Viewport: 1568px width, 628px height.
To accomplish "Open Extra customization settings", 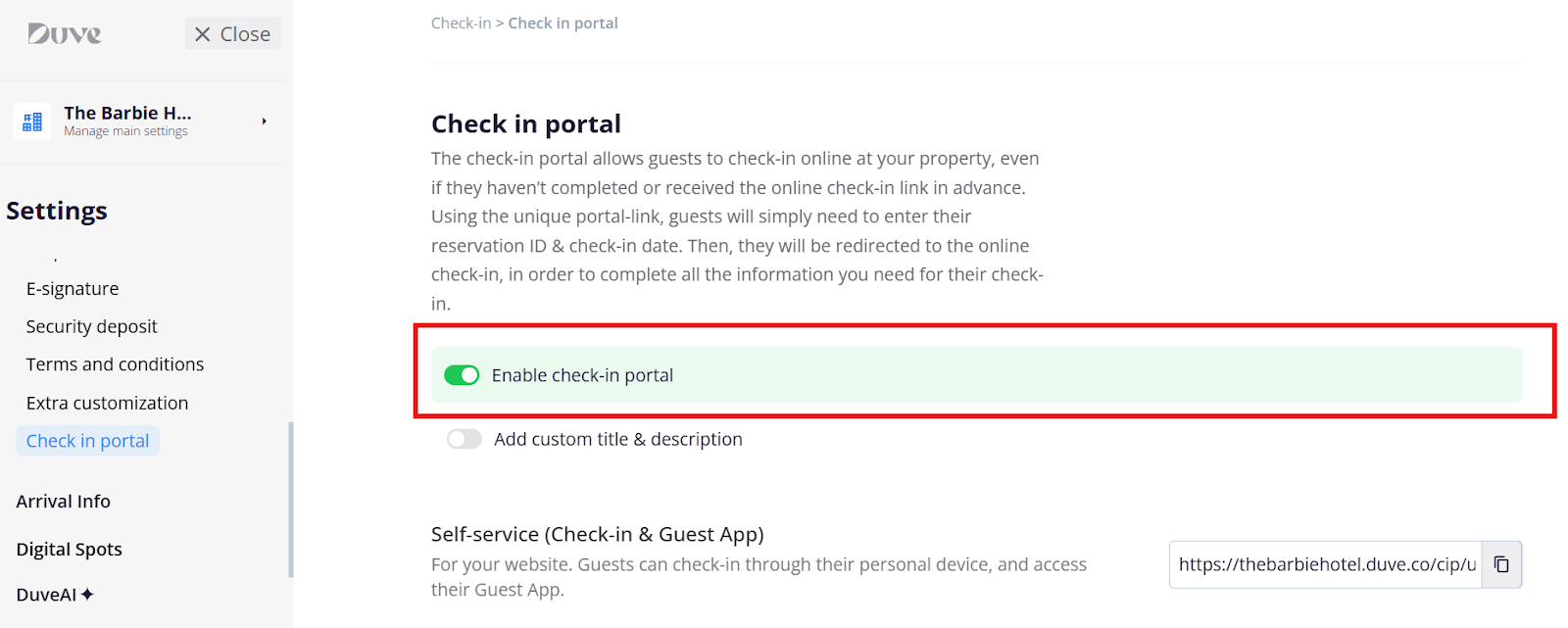I will coord(107,403).
